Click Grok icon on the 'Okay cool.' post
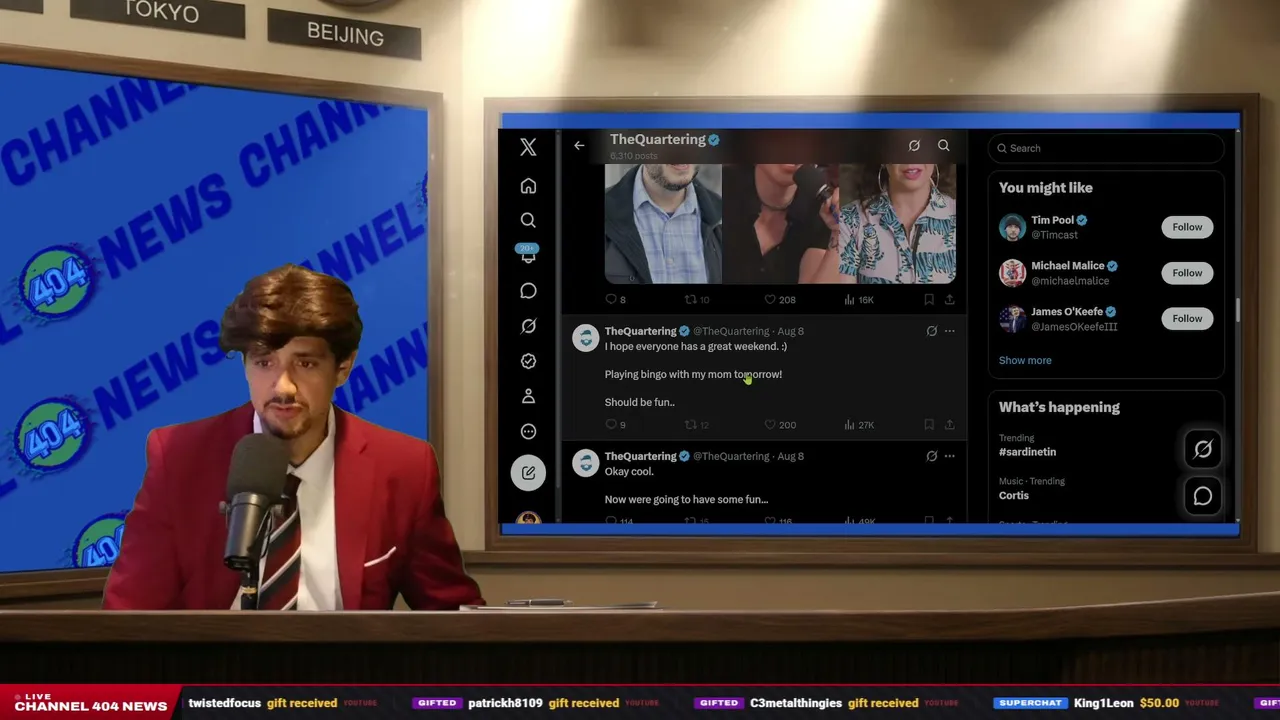The height and width of the screenshot is (720, 1280). 931,456
